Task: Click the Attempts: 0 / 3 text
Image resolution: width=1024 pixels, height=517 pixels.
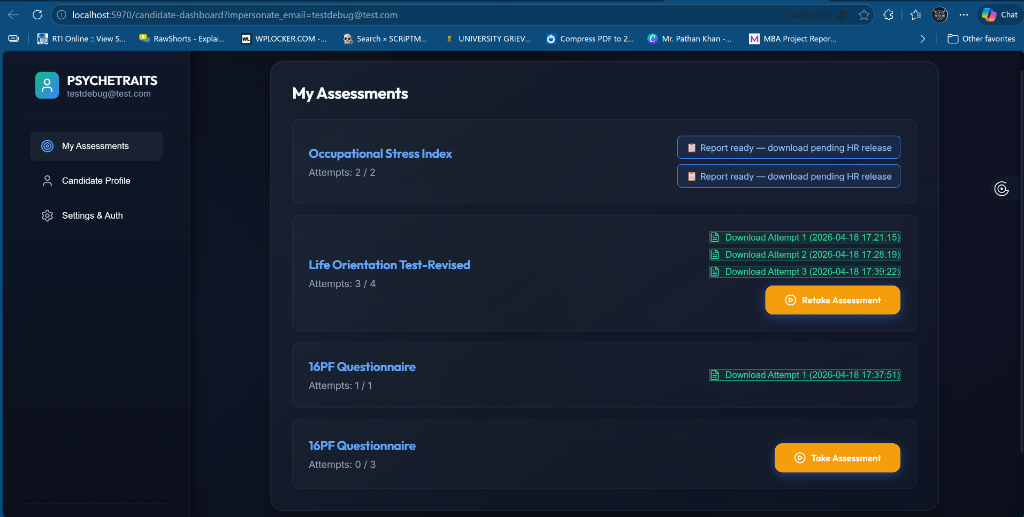Action: (x=342, y=465)
